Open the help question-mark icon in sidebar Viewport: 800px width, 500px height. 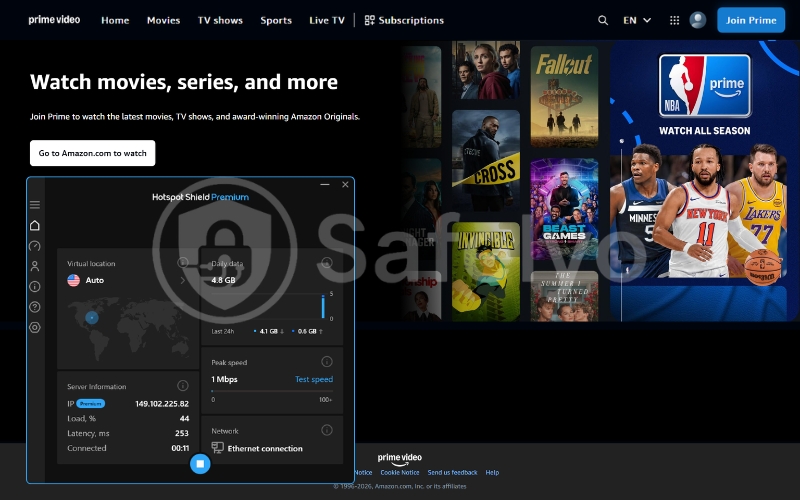click(35, 307)
